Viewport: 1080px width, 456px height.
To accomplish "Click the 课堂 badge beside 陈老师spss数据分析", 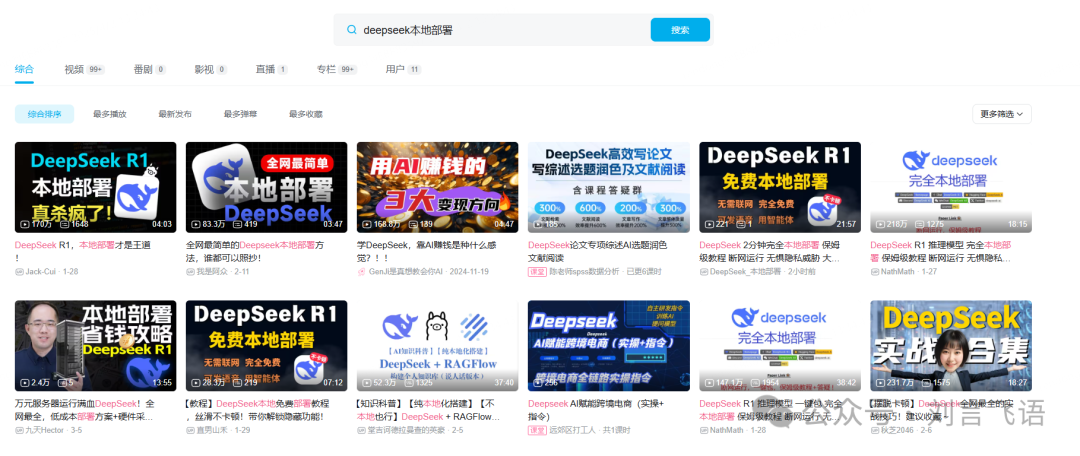I will (537, 271).
